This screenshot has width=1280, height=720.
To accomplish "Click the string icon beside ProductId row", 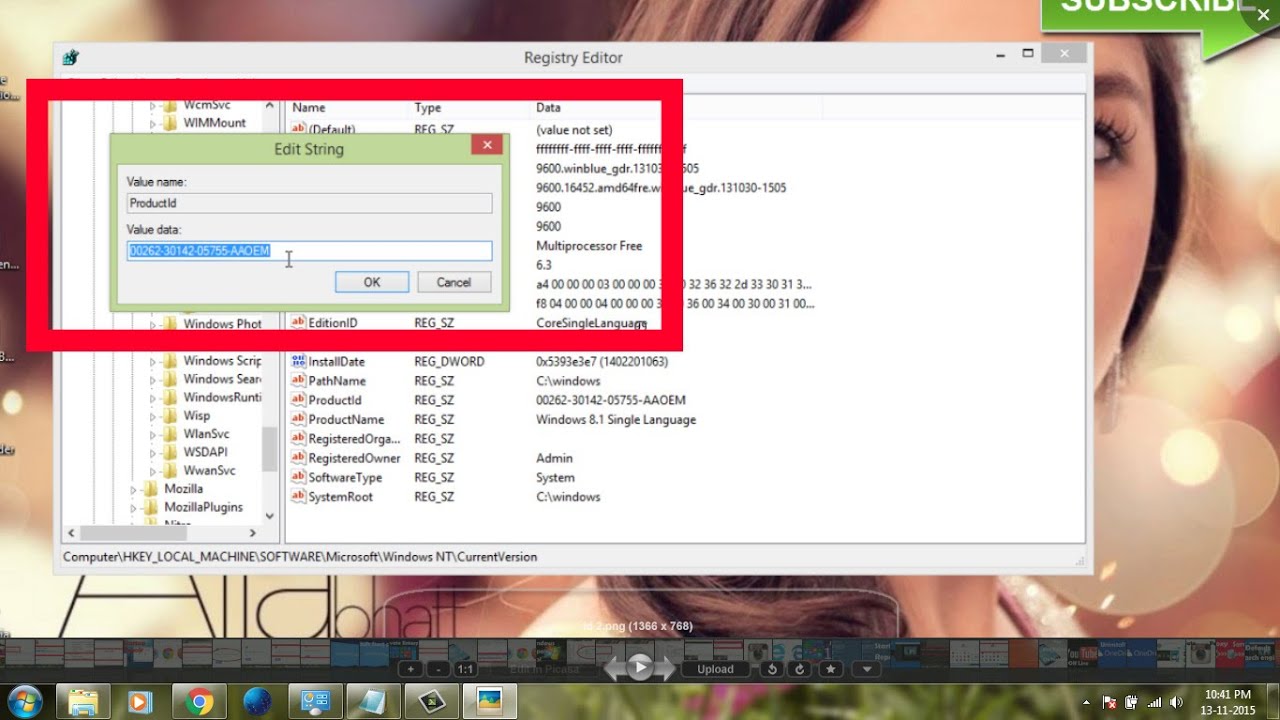I will (298, 400).
